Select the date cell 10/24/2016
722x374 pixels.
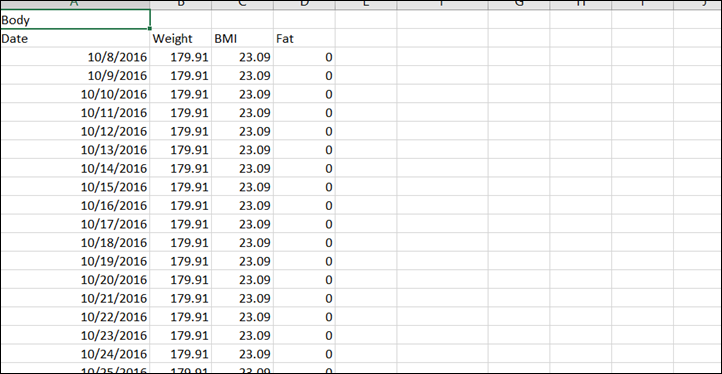(x=75, y=354)
